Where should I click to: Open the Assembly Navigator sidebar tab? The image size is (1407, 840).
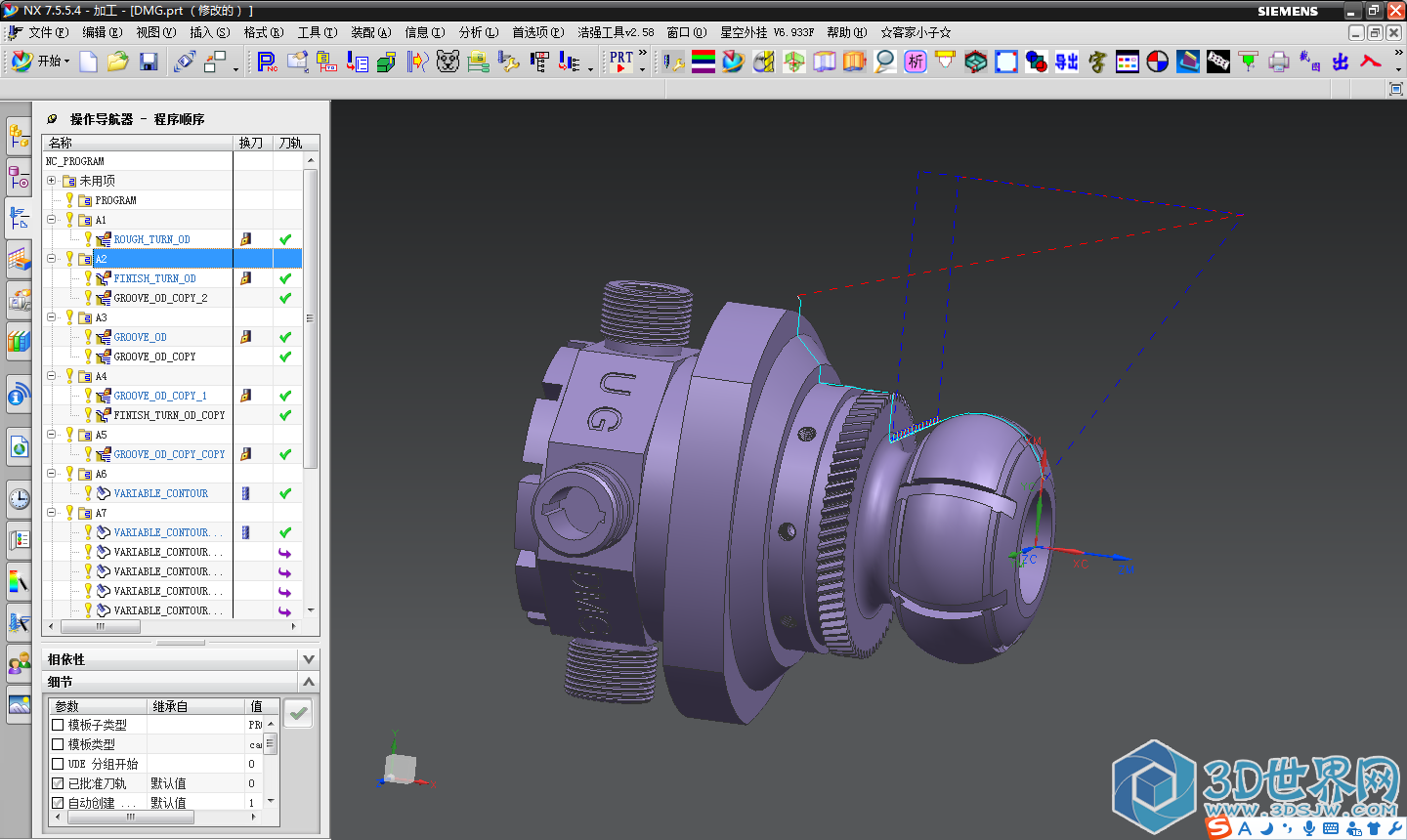click(x=19, y=136)
